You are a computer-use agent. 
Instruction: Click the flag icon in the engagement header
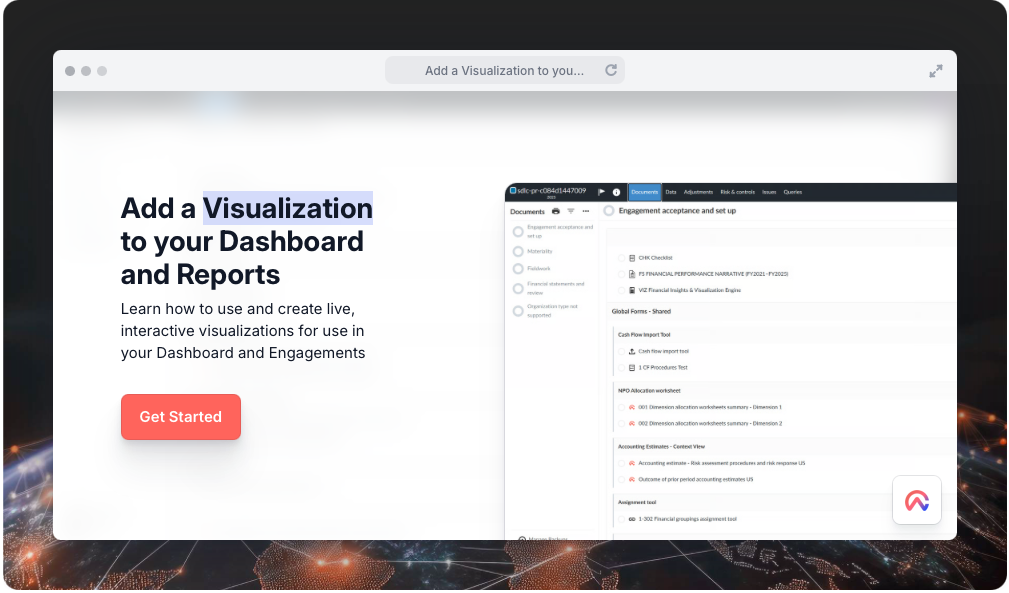tap(601, 192)
